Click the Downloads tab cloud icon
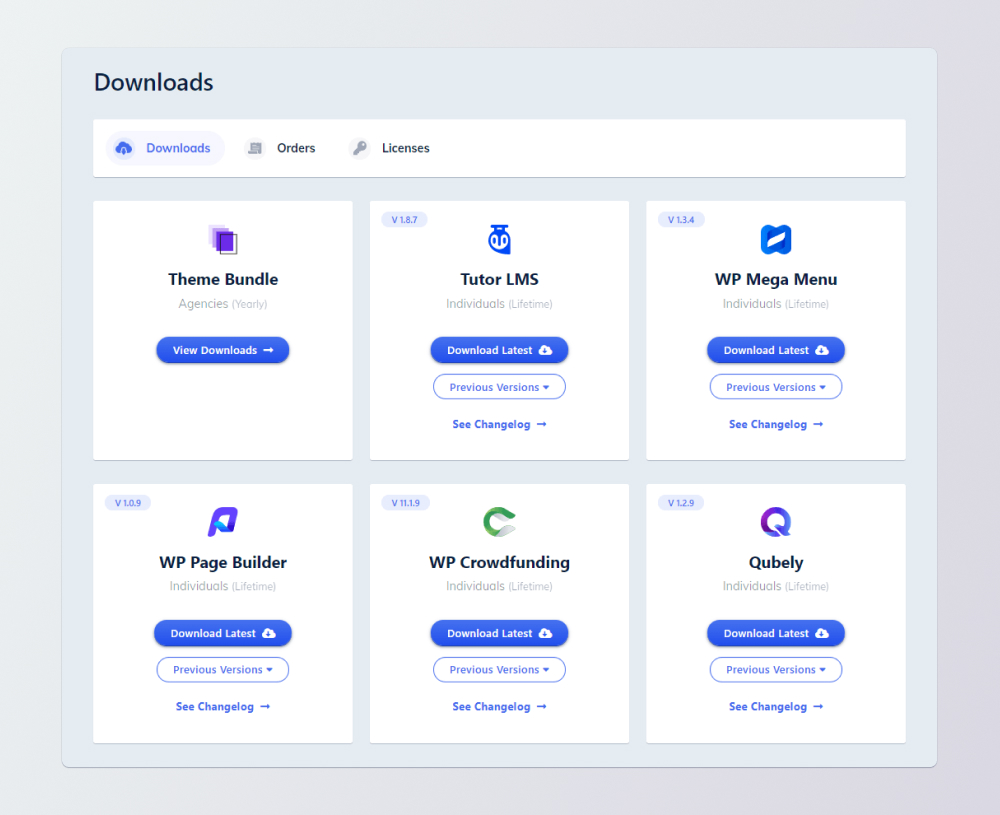 [x=124, y=148]
